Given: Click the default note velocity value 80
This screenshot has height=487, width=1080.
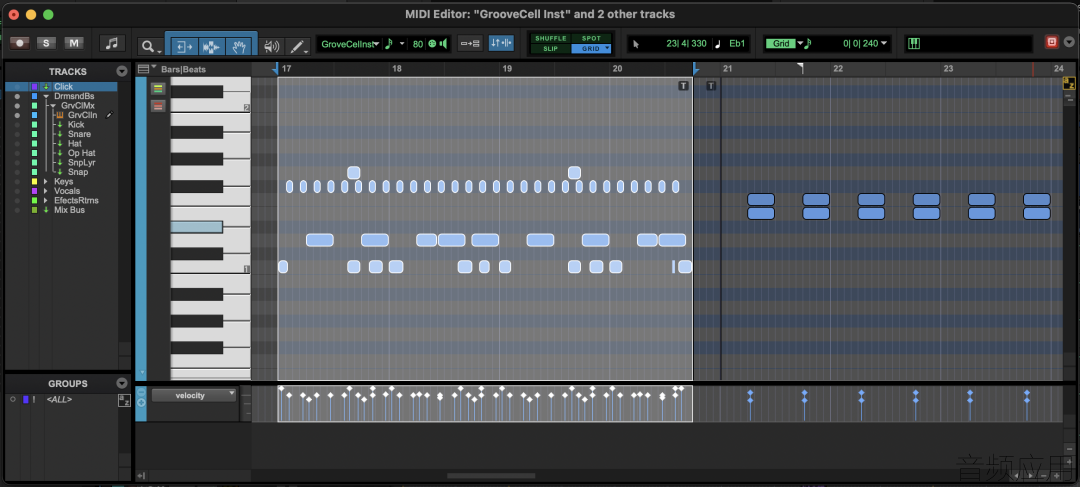Looking at the screenshot, I should [x=417, y=44].
